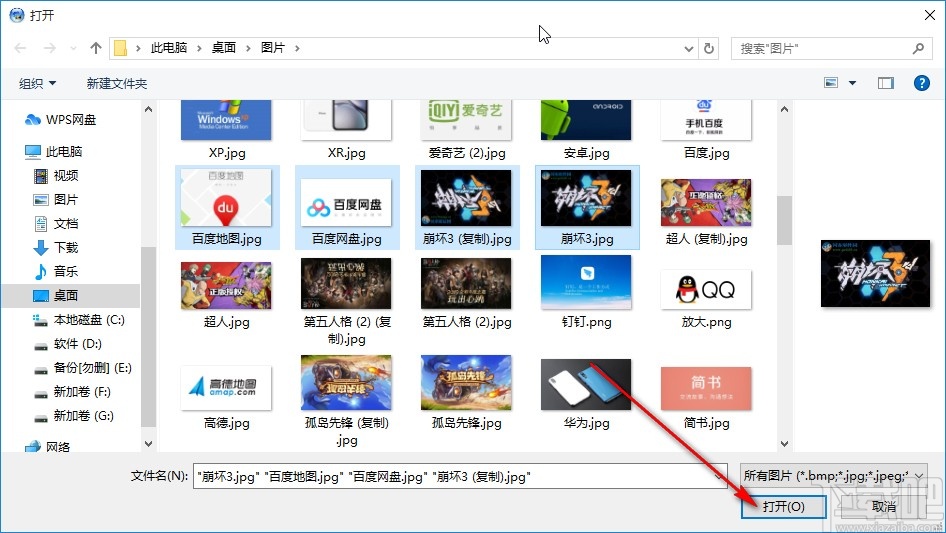The image size is (946, 533).
Task: Click the 文件名 input field
Action: point(460,476)
